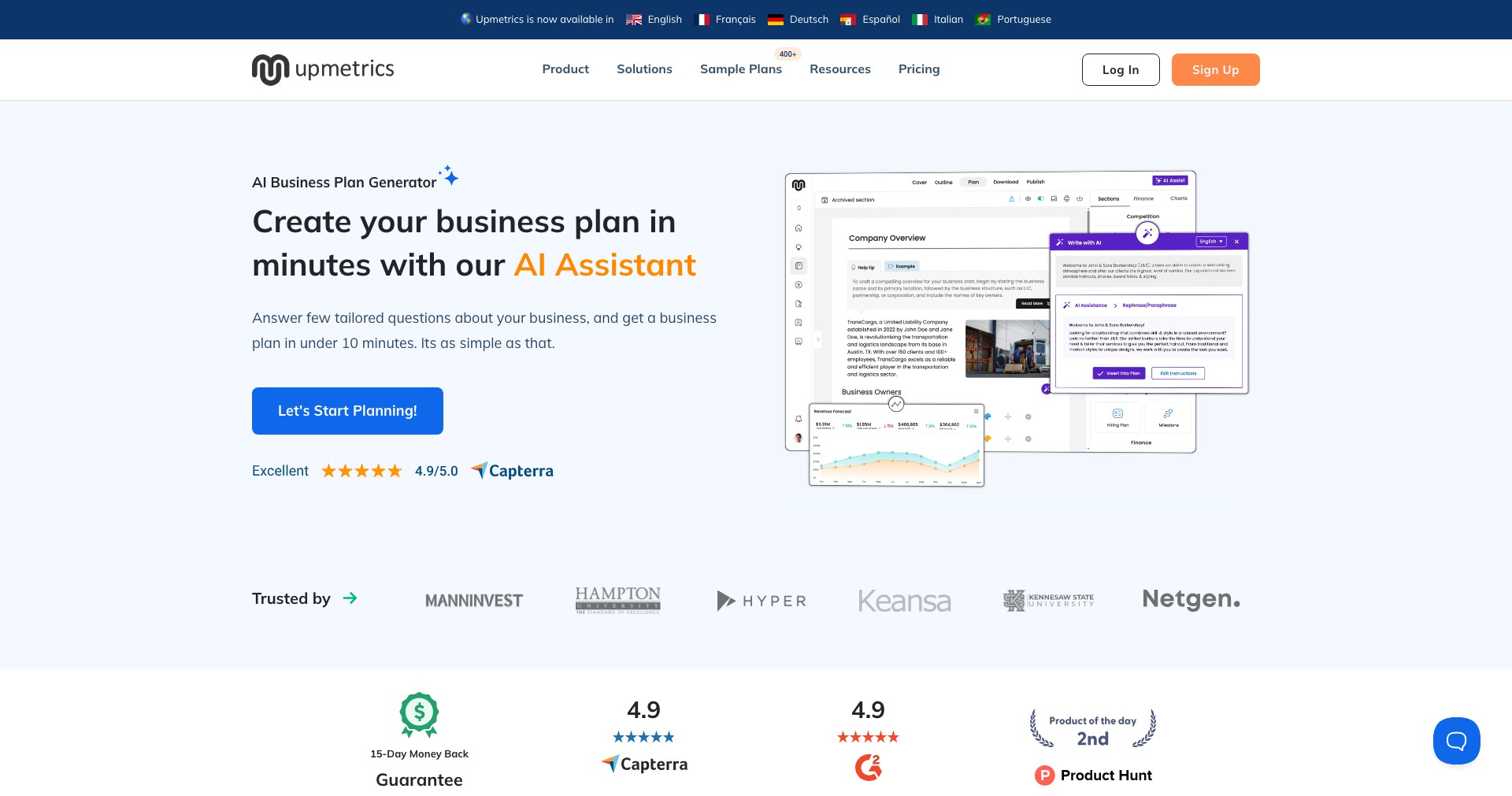Click Let's Start Planning button
1512x796 pixels.
(347, 411)
